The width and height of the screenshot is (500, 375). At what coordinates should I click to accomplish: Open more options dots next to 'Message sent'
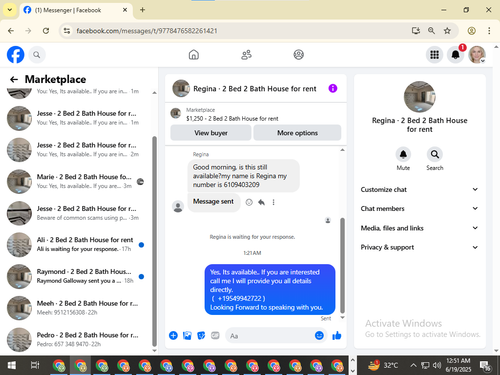[x=273, y=202]
